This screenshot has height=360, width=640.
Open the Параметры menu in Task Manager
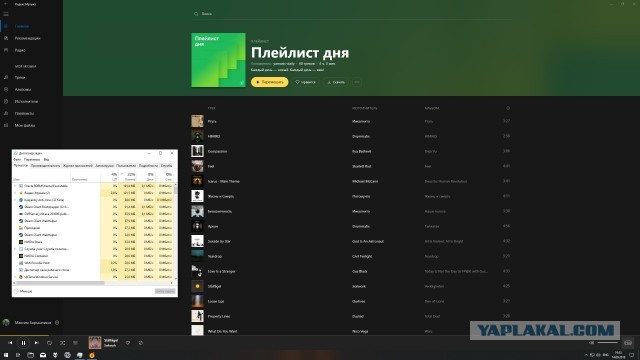click(x=32, y=160)
